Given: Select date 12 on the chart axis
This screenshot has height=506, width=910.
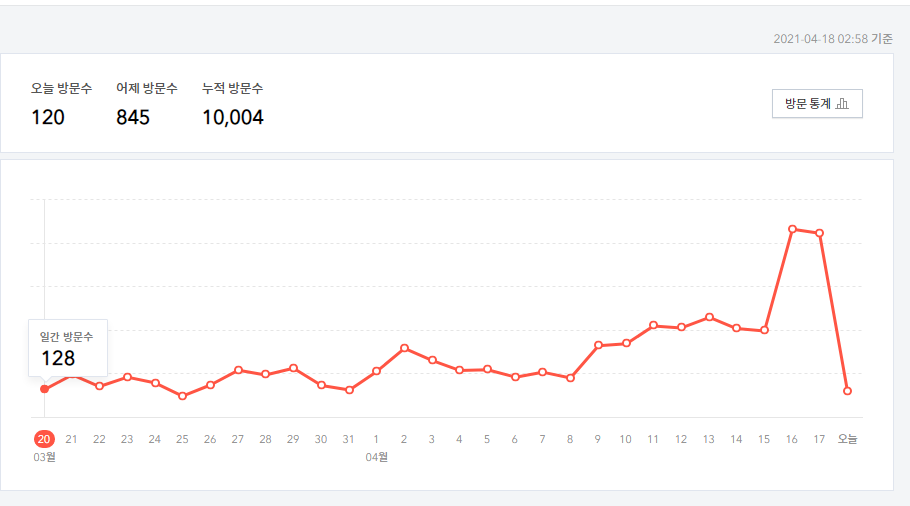Looking at the screenshot, I should click(x=681, y=439).
